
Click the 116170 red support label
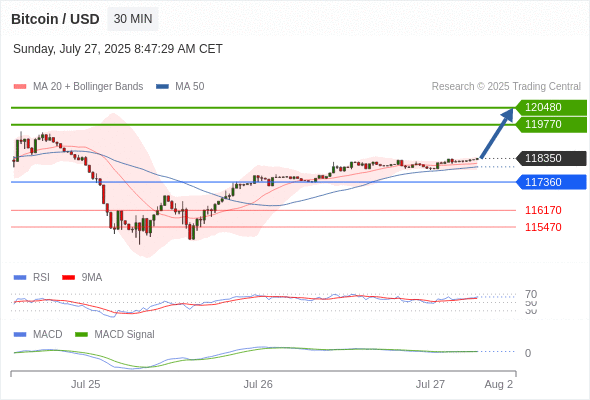click(543, 210)
